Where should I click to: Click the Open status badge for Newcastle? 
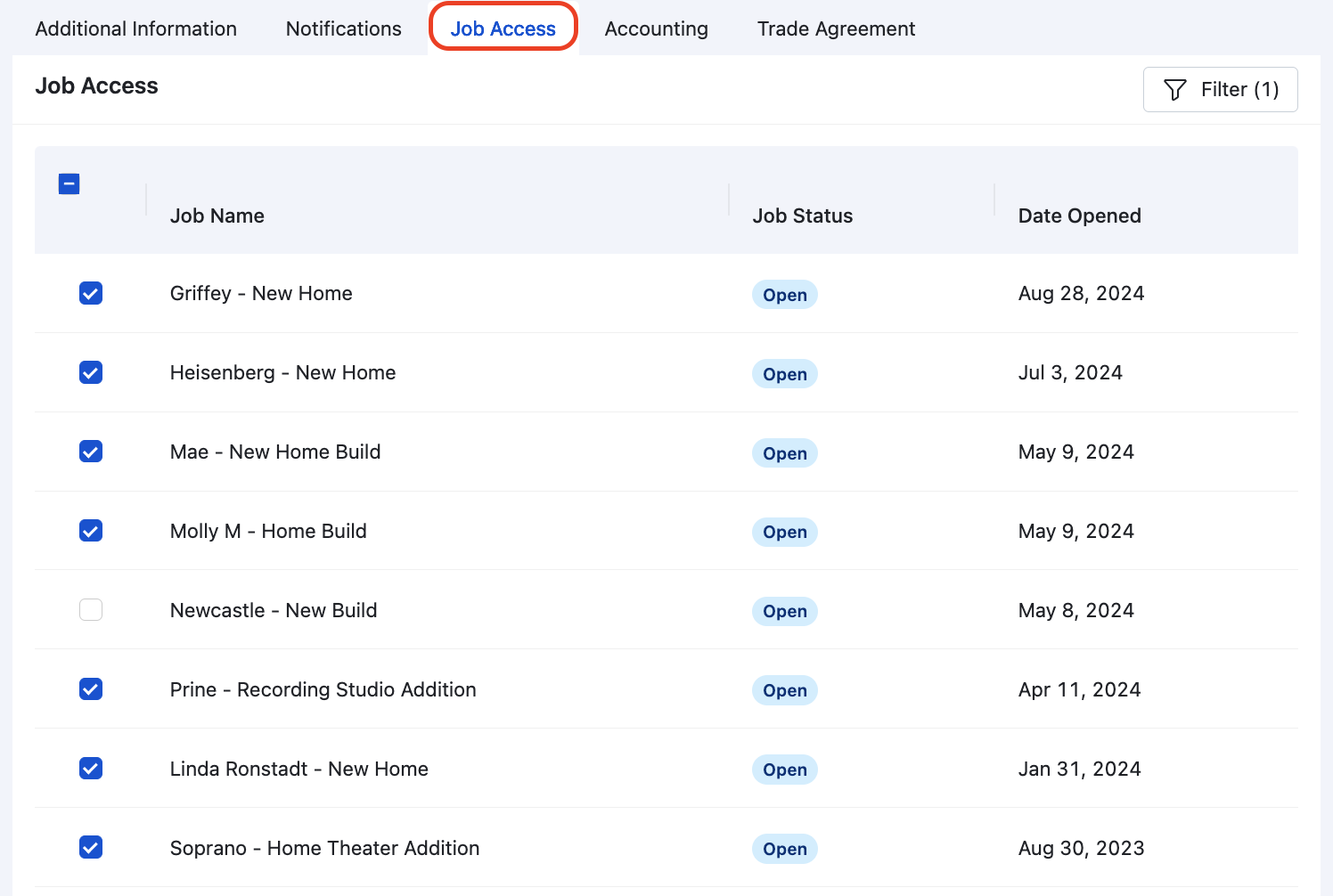pos(785,611)
